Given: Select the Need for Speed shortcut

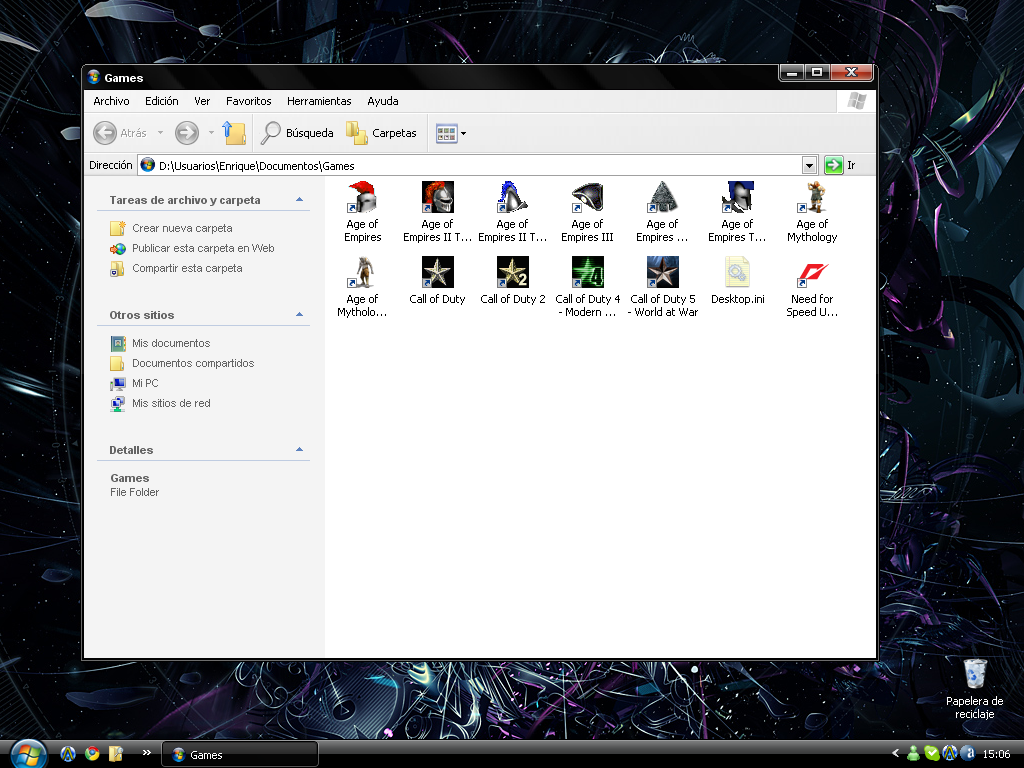Looking at the screenshot, I should pyautogui.click(x=812, y=287).
